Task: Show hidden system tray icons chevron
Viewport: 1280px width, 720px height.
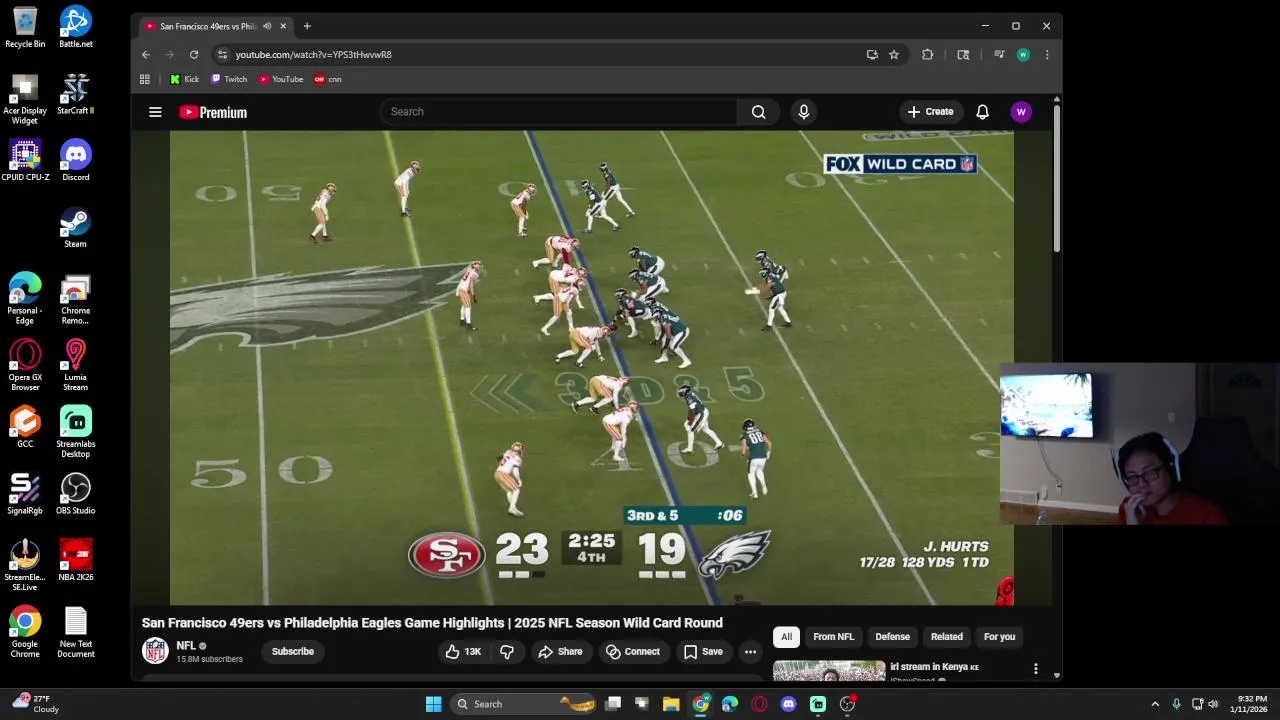Action: 1155,704
